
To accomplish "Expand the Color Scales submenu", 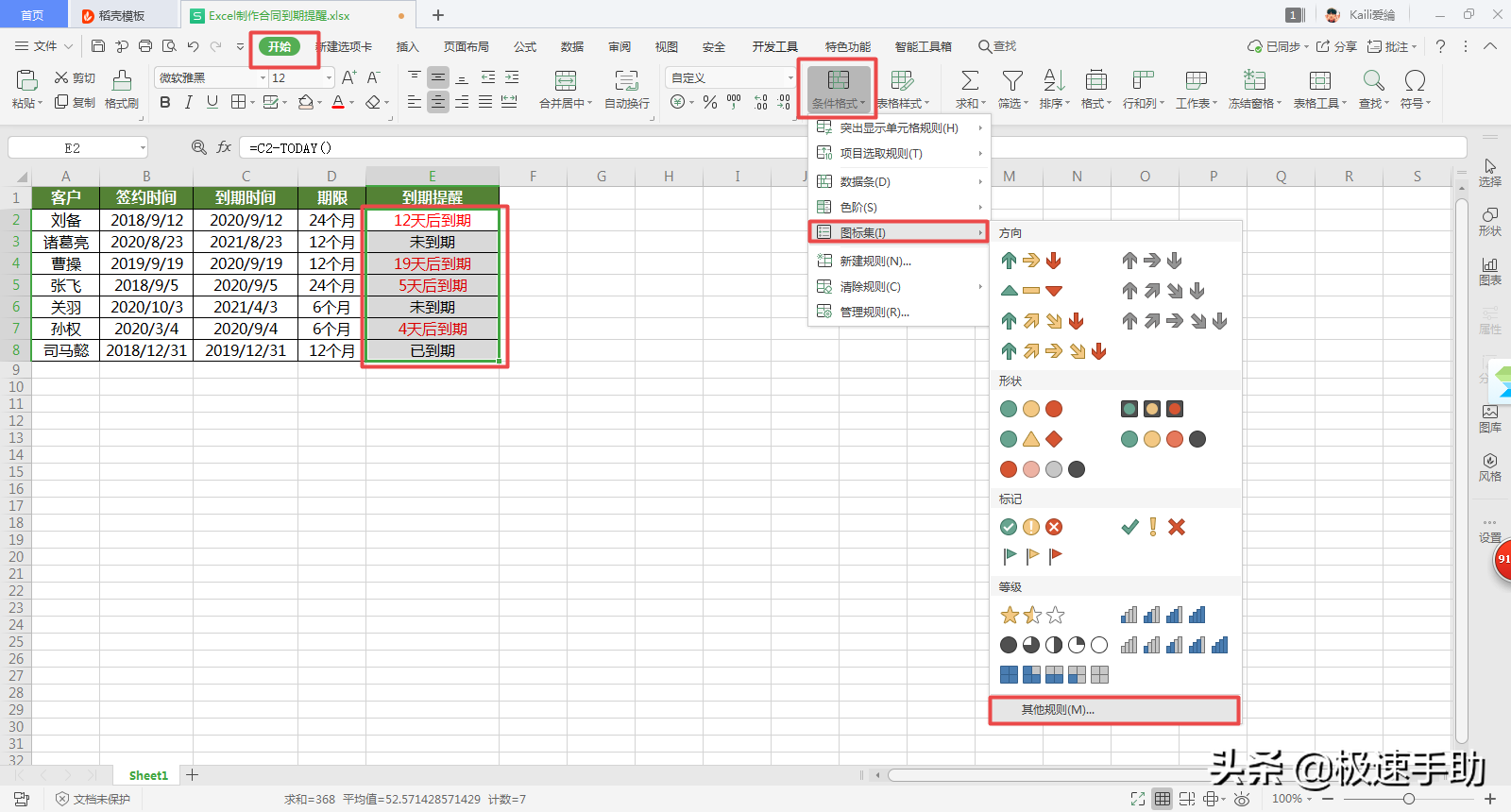I will click(899, 207).
